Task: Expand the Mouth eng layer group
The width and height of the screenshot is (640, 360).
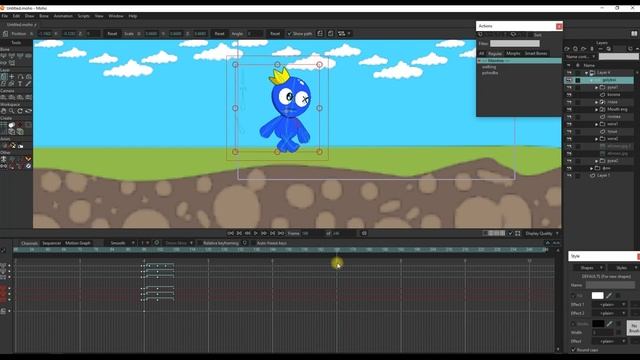Action: click(596, 109)
